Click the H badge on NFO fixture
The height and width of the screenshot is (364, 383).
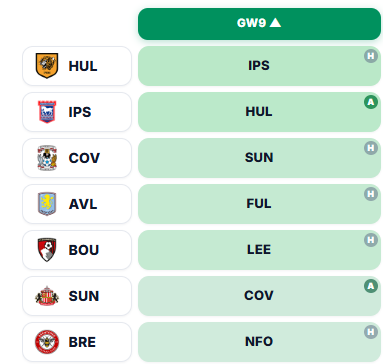click(371, 332)
